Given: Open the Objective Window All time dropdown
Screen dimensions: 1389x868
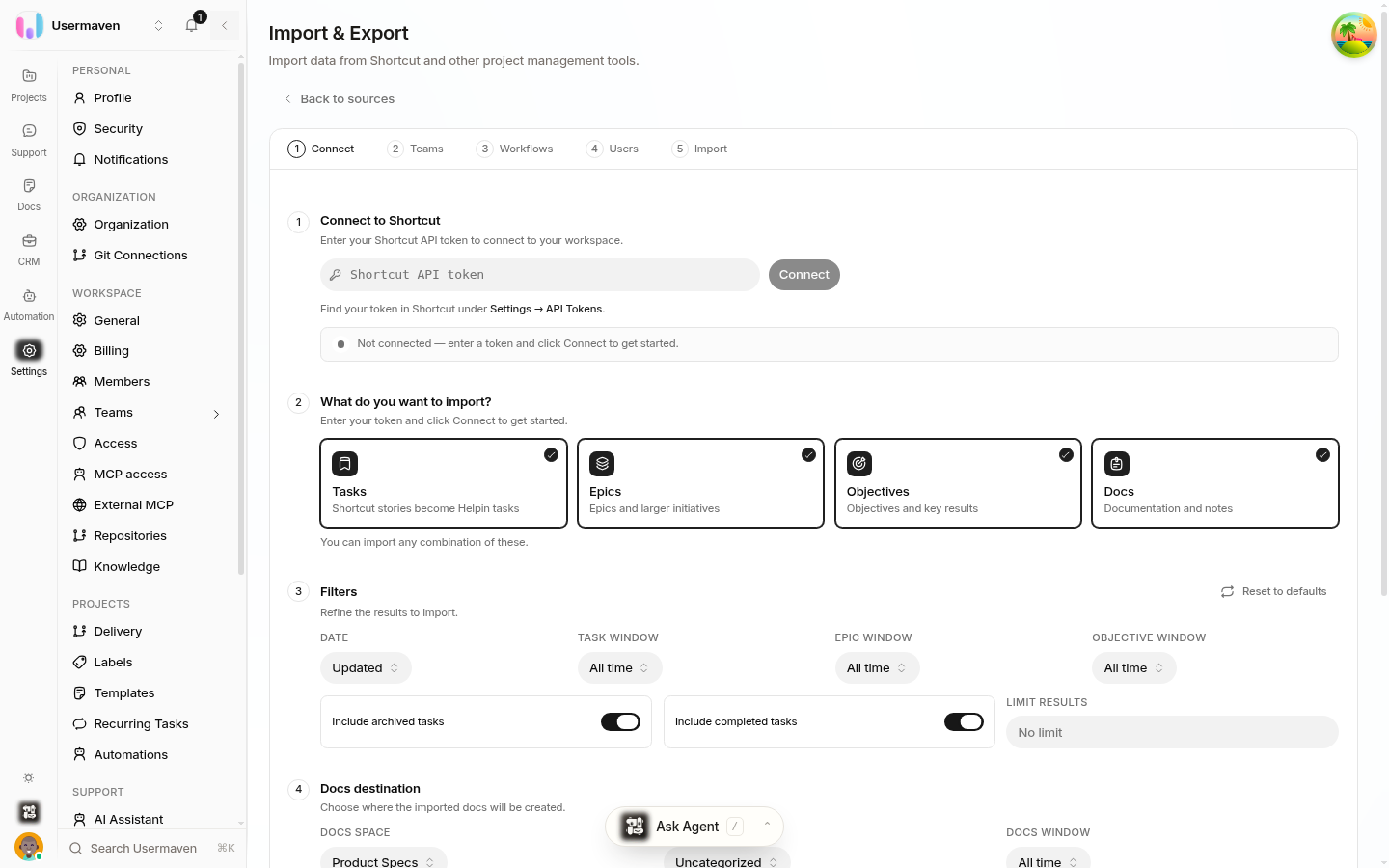Looking at the screenshot, I should 1134,668.
